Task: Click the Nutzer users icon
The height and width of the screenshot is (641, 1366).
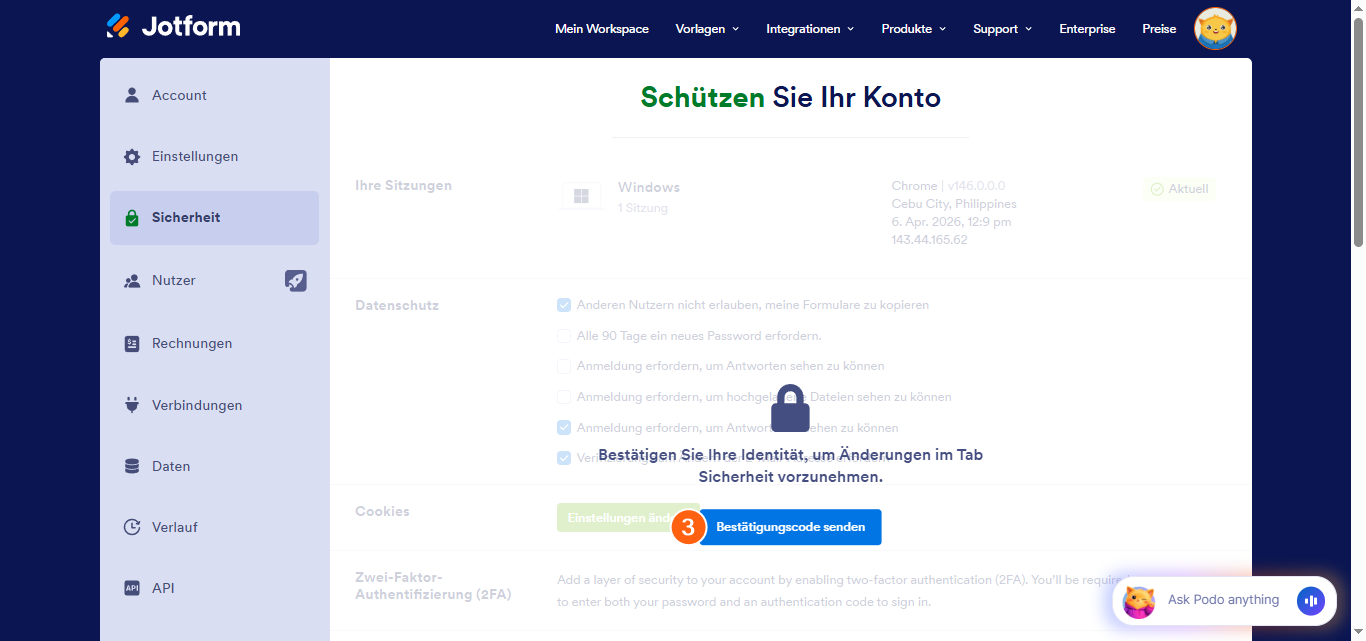Action: 131,280
